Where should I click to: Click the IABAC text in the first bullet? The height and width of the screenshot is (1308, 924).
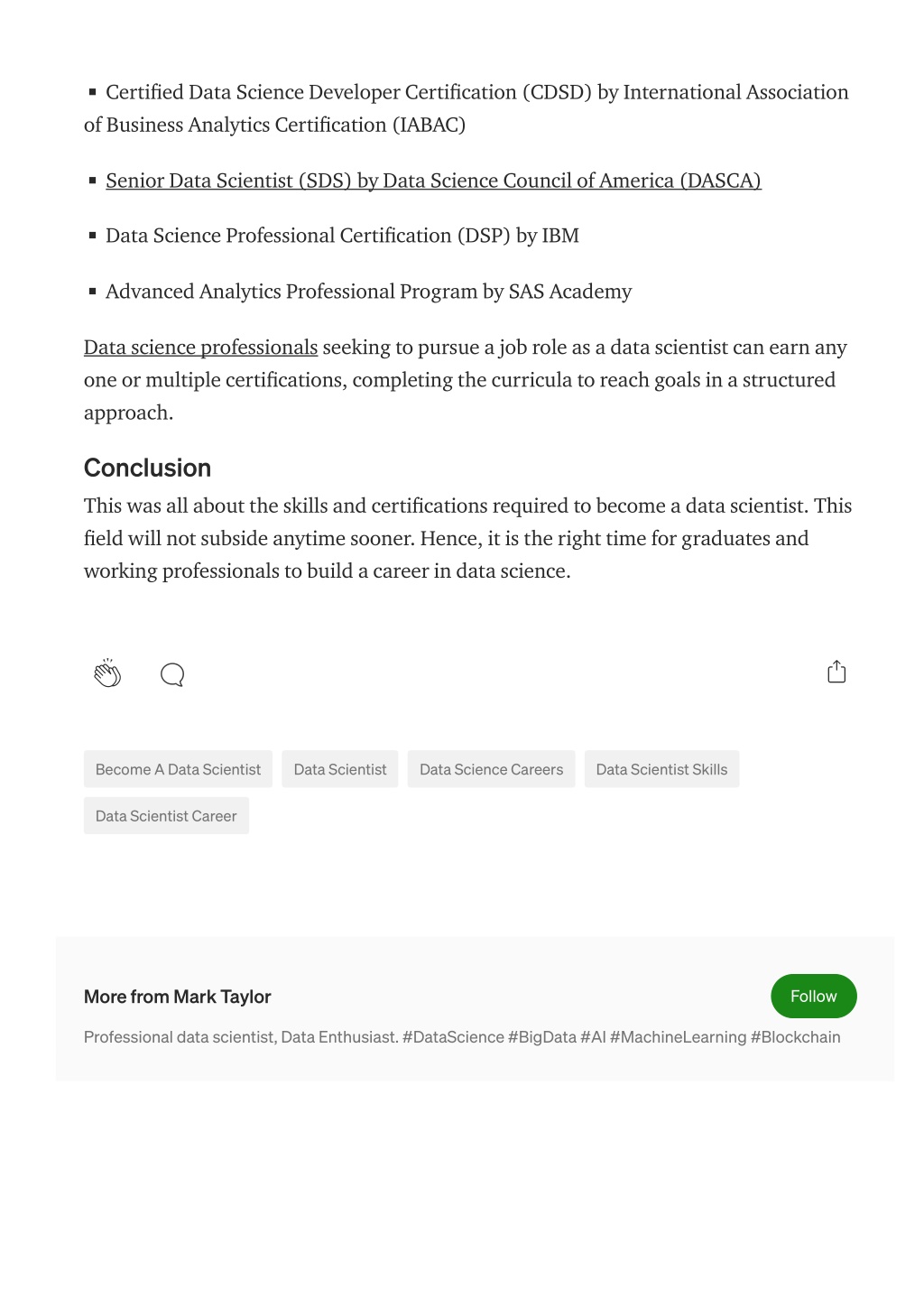pos(429,125)
